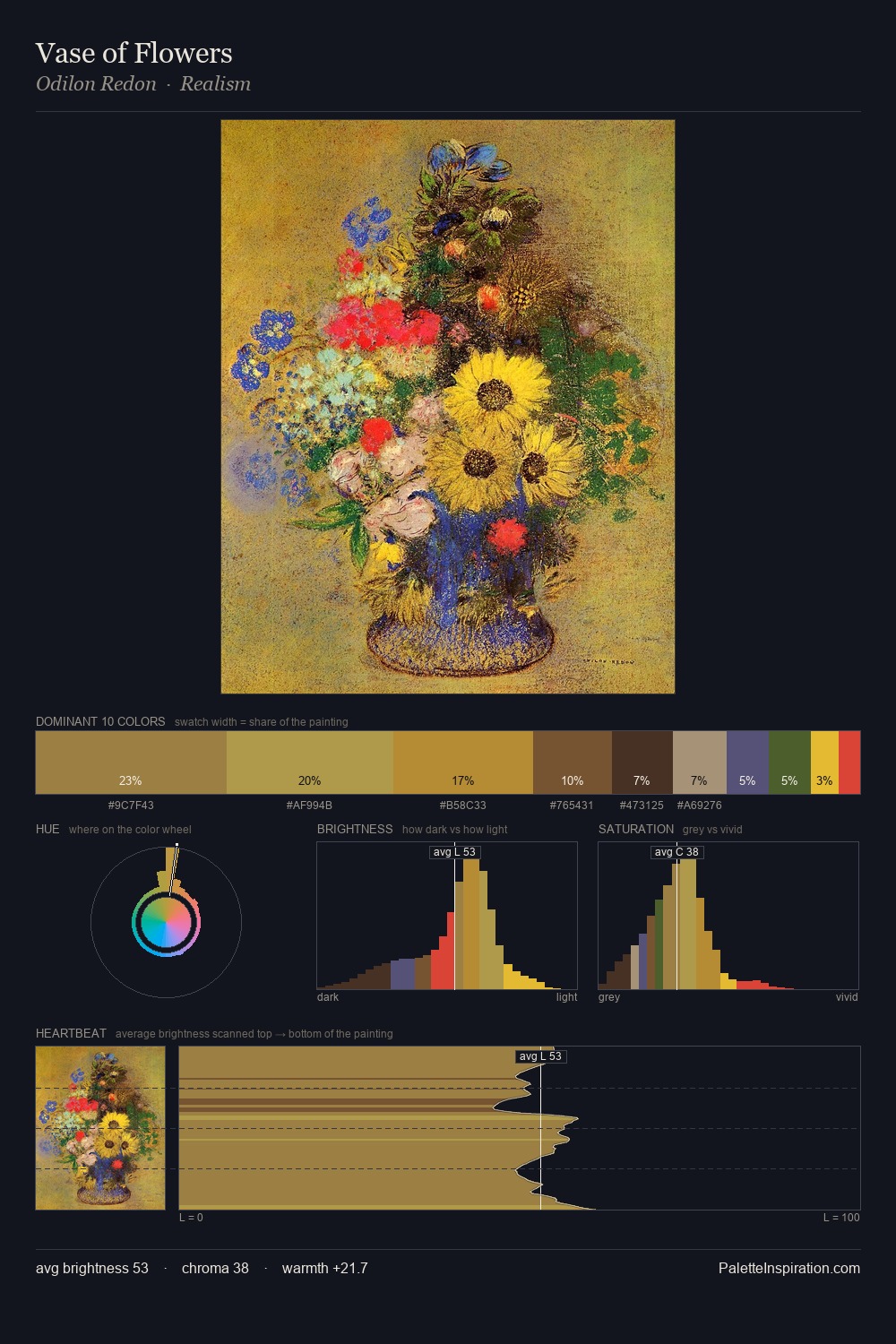Pick the 17% ochre swatch
Screen dimensions: 896x1344
coord(463,762)
